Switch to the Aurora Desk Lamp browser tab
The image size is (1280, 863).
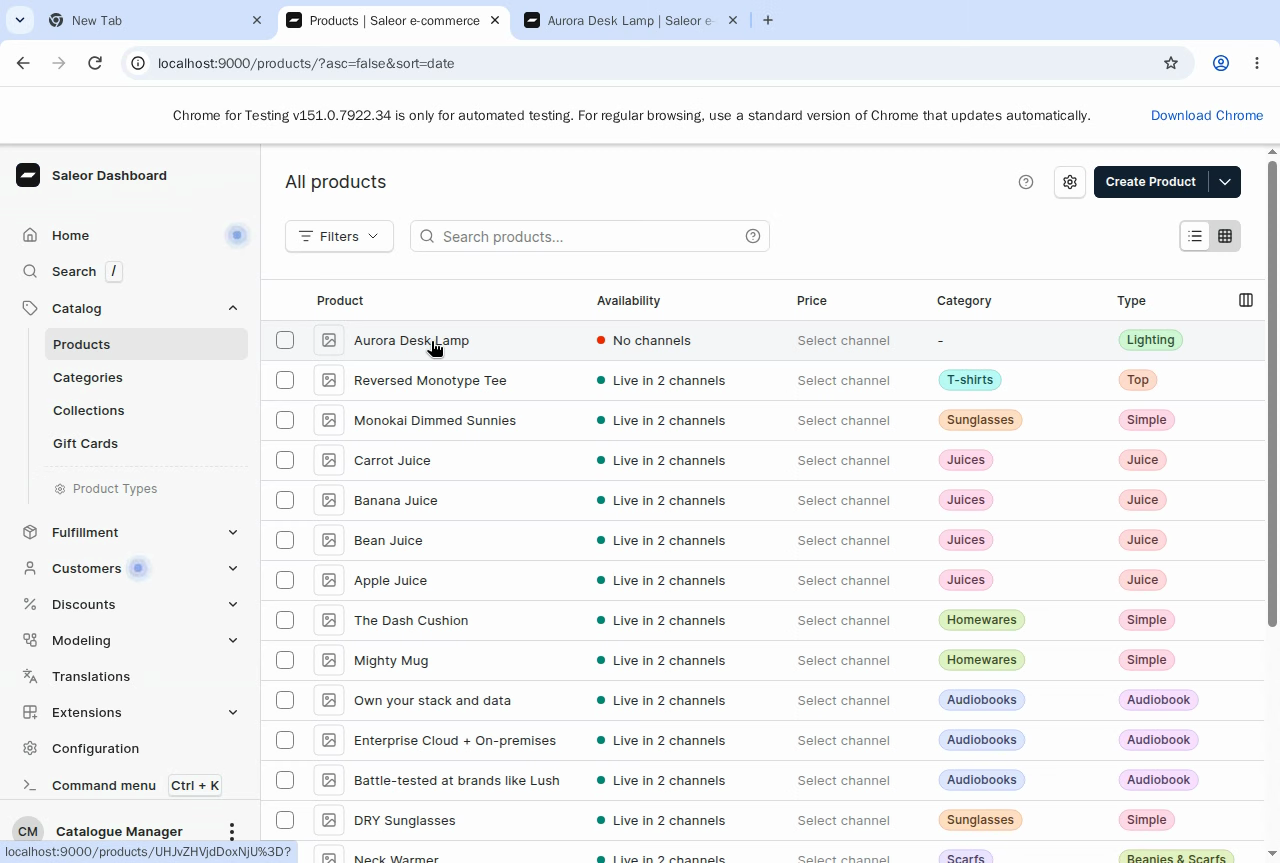[x=631, y=20]
